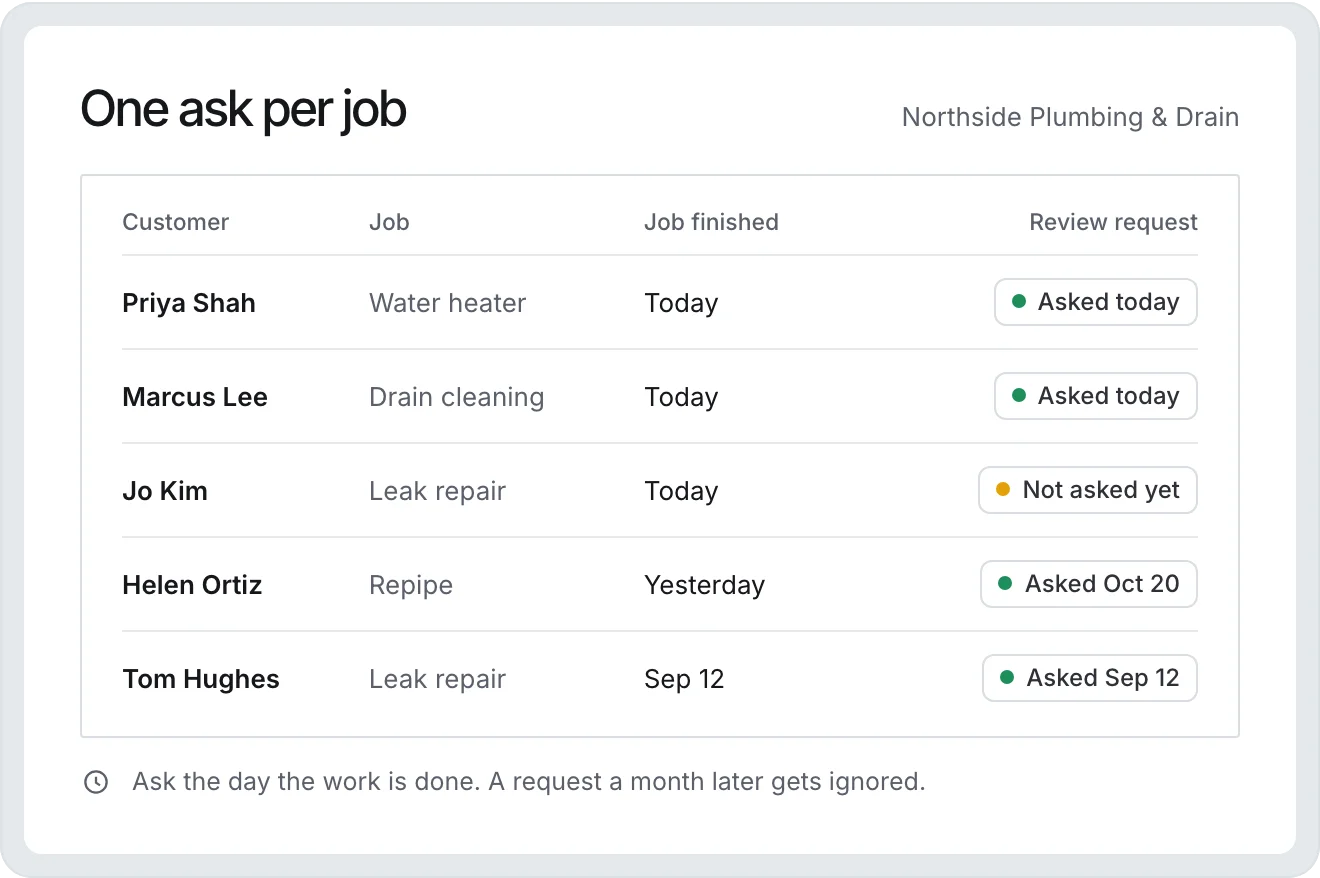Click "Today" in Marcus Lee's row
1320x878 pixels.
point(681,397)
